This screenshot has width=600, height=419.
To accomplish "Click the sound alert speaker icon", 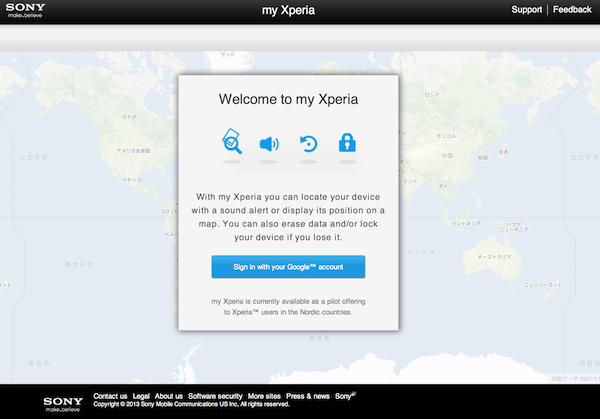I will [x=269, y=144].
